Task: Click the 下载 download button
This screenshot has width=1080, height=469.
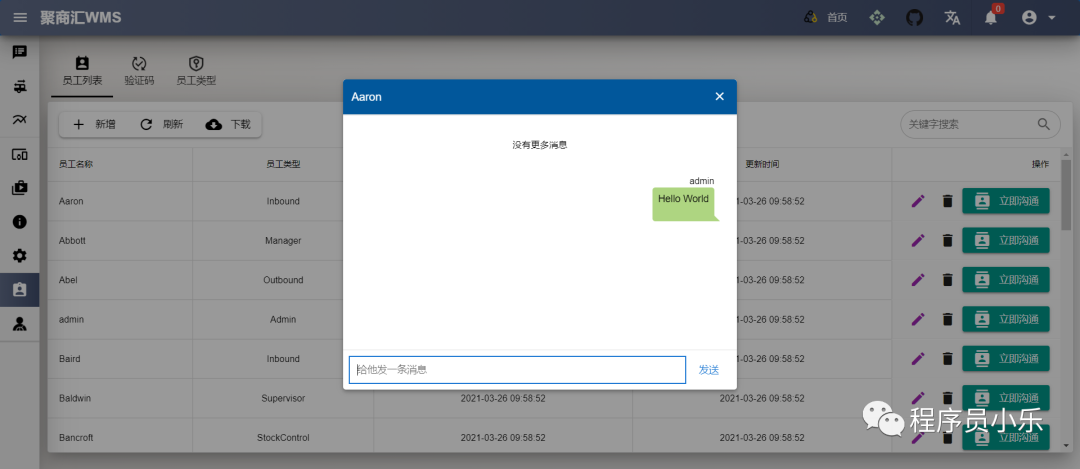Action: 228,125
